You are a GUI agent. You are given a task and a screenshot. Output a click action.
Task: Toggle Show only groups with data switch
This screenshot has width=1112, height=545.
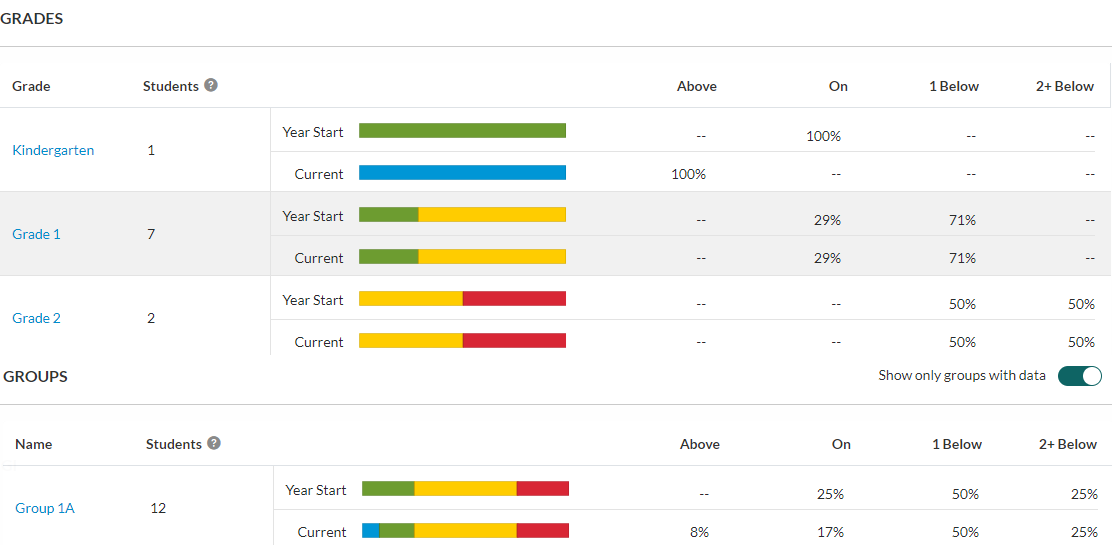coord(1080,376)
